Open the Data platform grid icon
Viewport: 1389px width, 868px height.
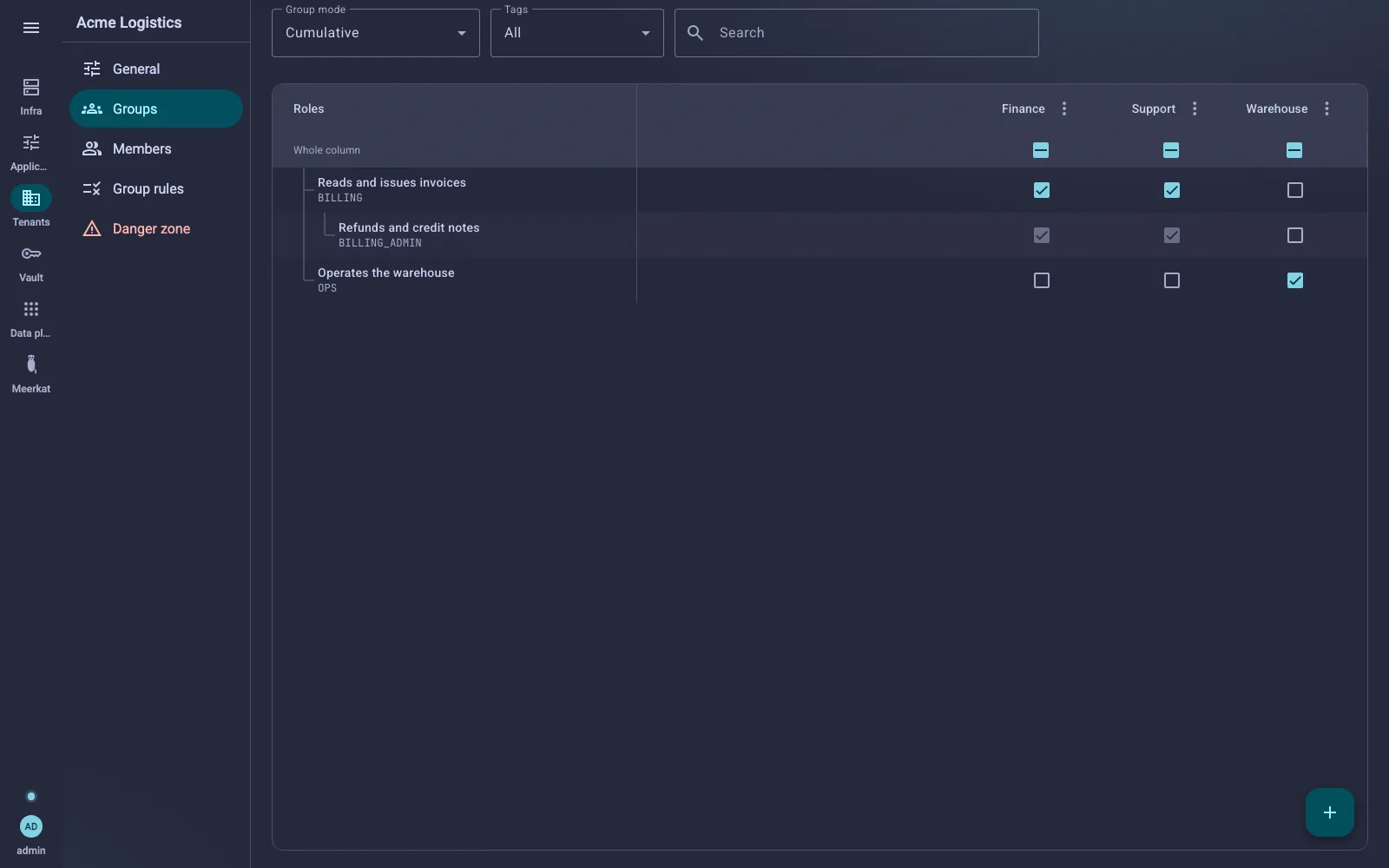[x=31, y=309]
